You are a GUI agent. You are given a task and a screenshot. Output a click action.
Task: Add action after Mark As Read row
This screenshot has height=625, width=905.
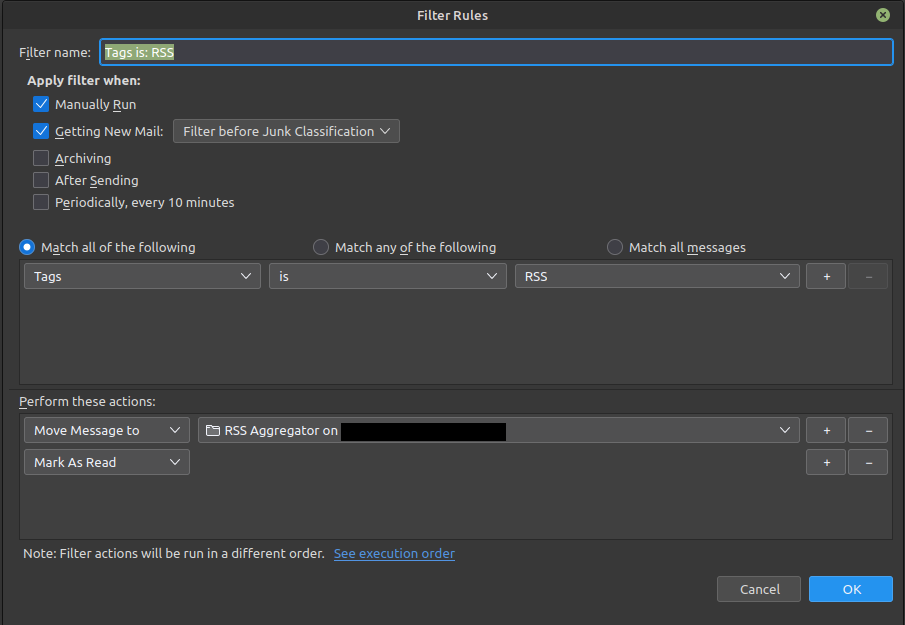(826, 463)
